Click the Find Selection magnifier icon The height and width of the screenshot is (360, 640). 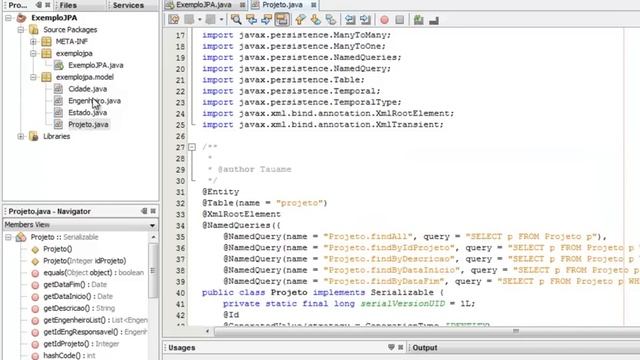point(236,20)
